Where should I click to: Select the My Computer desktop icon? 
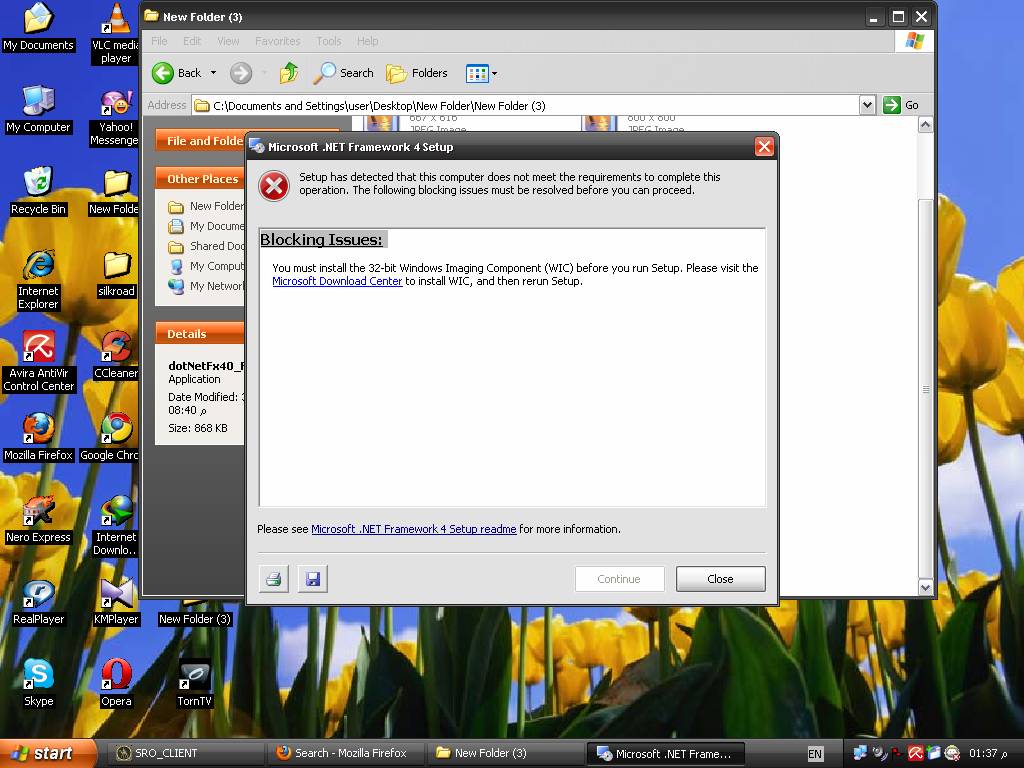(x=39, y=109)
